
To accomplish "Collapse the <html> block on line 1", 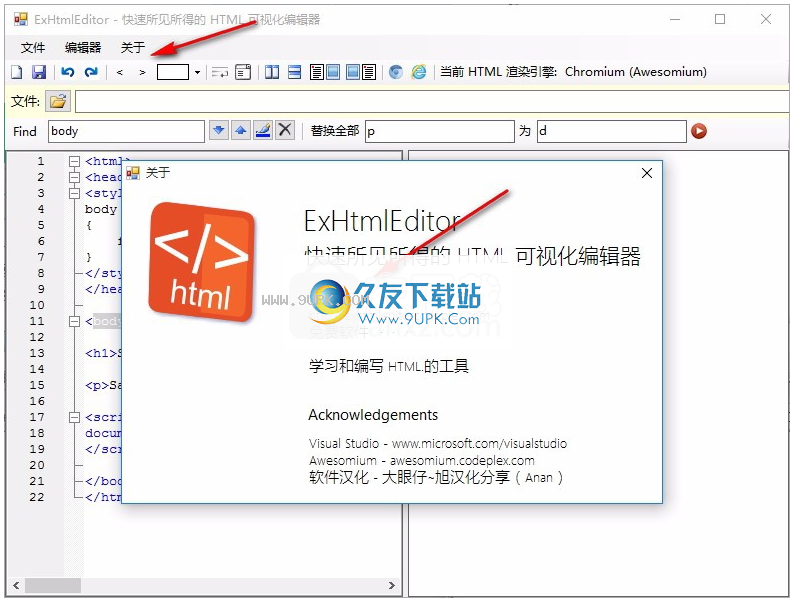I will coord(74,161).
